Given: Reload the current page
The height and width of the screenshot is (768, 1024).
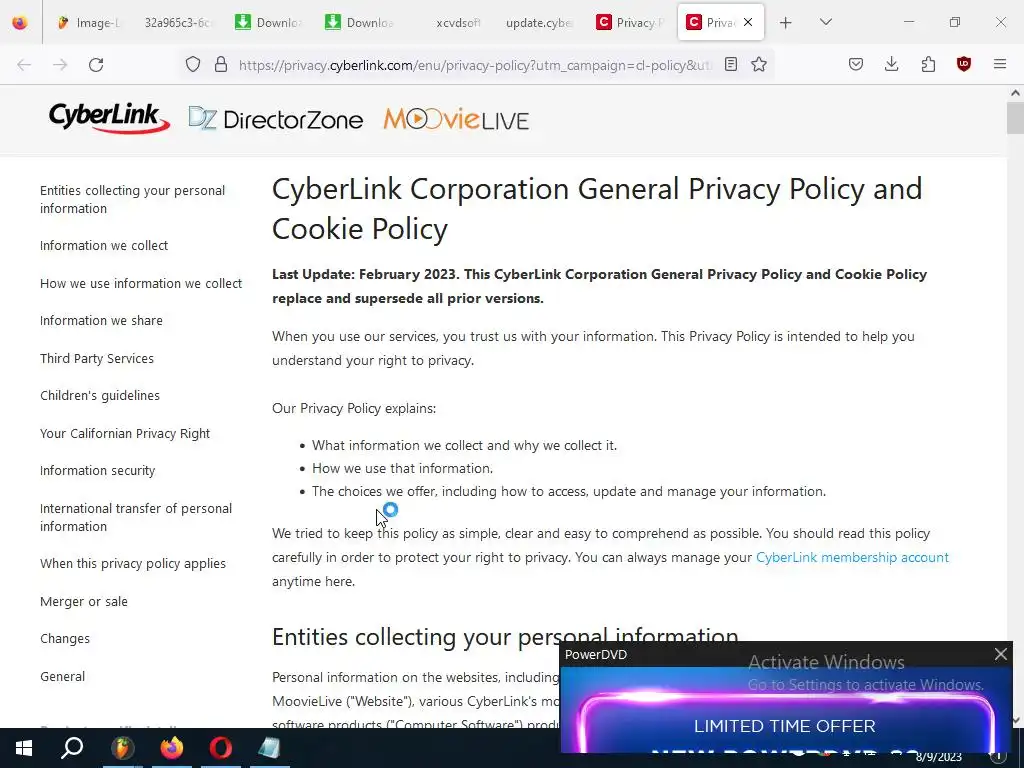Looking at the screenshot, I should pyautogui.click(x=96, y=65).
